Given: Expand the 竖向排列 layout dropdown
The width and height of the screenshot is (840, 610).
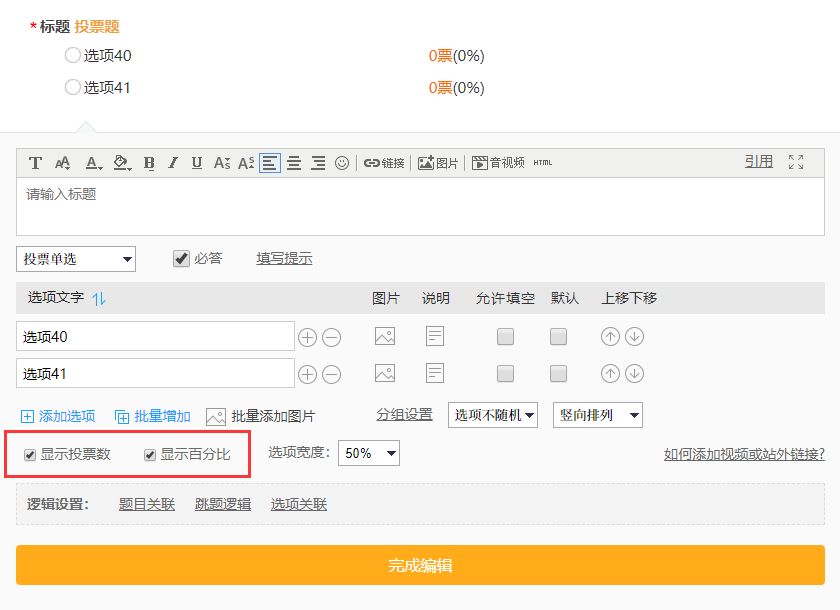Looking at the screenshot, I should click(x=597, y=415).
